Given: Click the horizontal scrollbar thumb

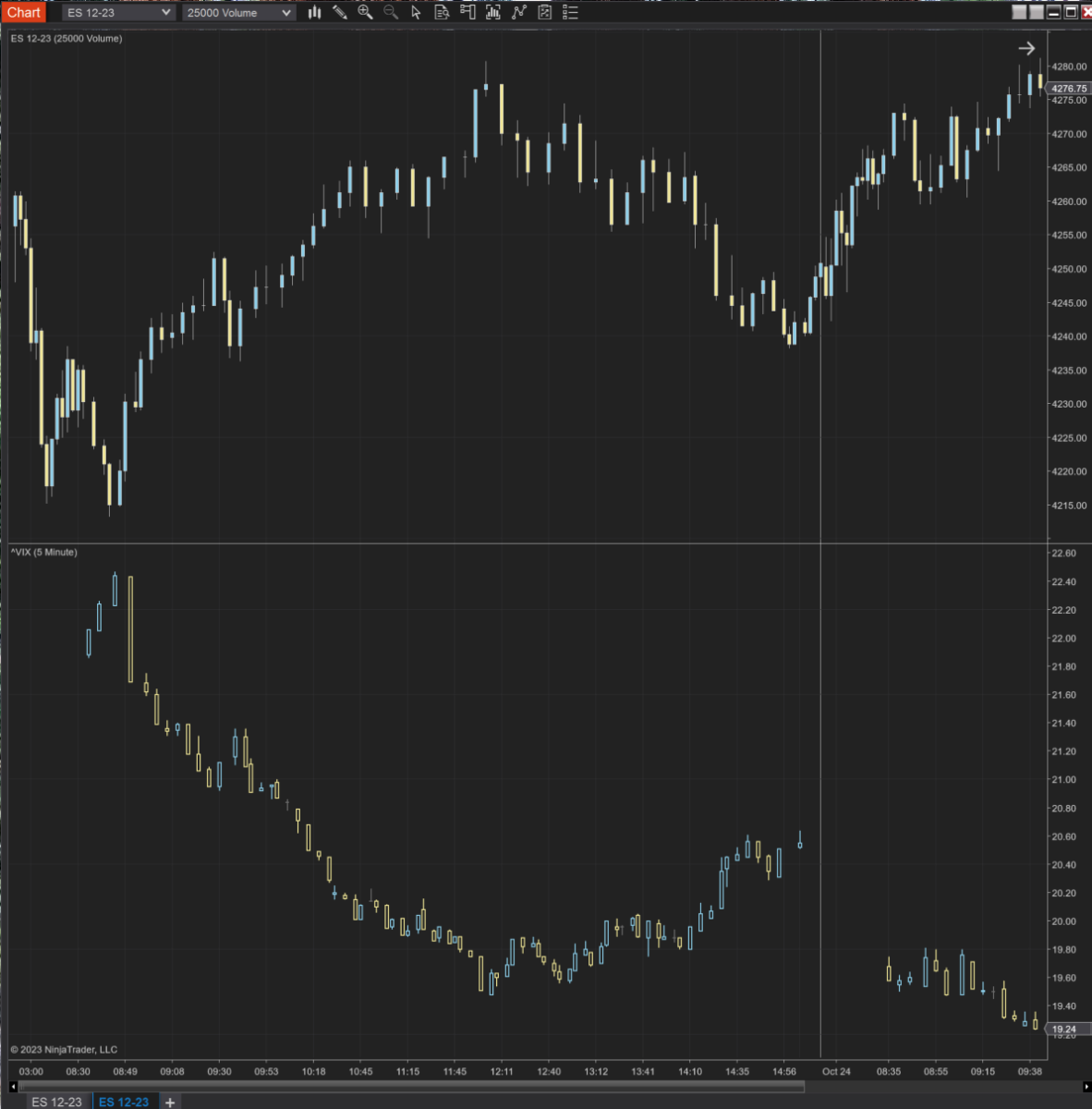Looking at the screenshot, I should 412,1087.
